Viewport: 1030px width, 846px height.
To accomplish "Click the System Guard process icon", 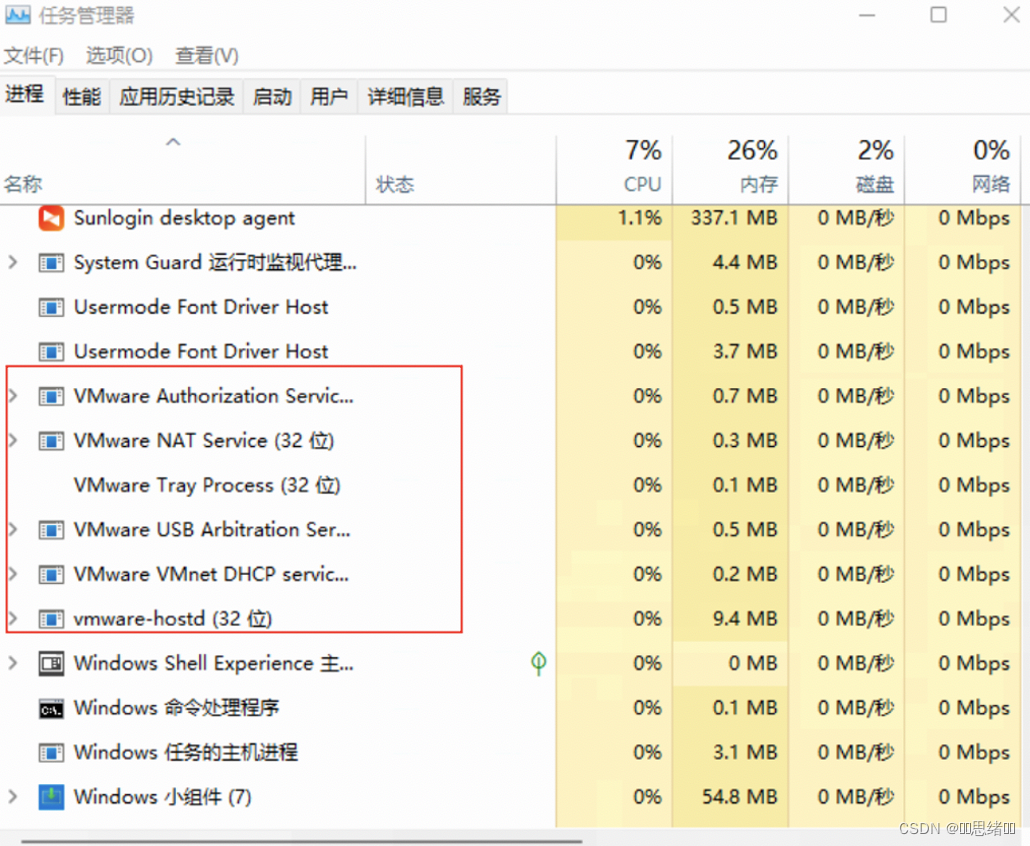I will [51, 263].
